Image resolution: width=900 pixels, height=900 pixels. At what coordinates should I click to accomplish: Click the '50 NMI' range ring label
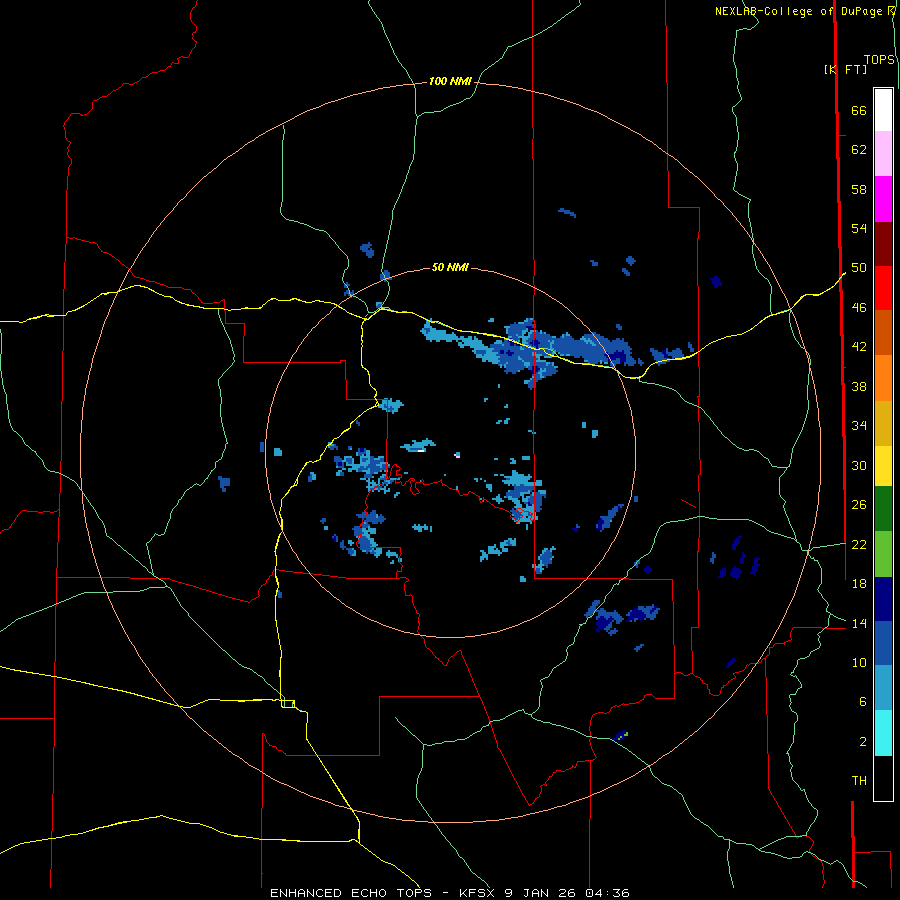[x=450, y=267]
